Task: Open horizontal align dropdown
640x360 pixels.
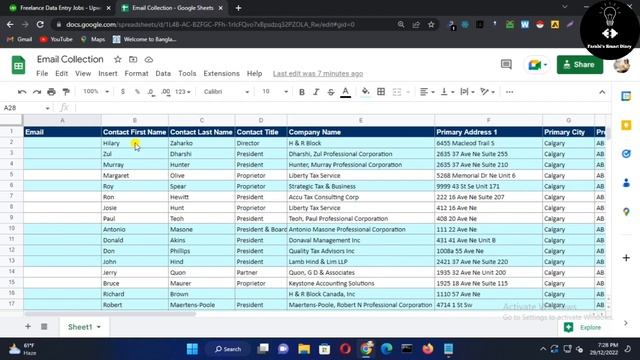Action: 427,92
